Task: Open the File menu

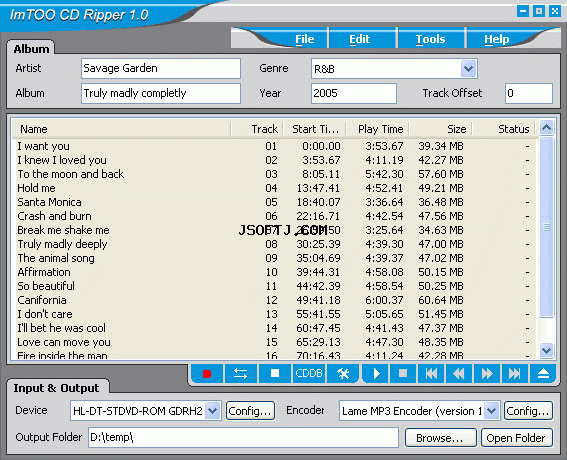Action: click(304, 39)
